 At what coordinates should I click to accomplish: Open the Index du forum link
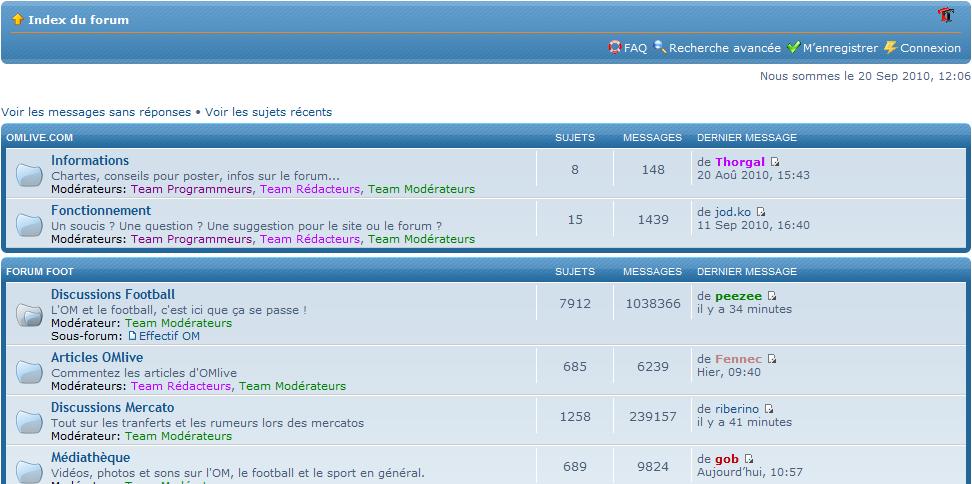coord(78,19)
